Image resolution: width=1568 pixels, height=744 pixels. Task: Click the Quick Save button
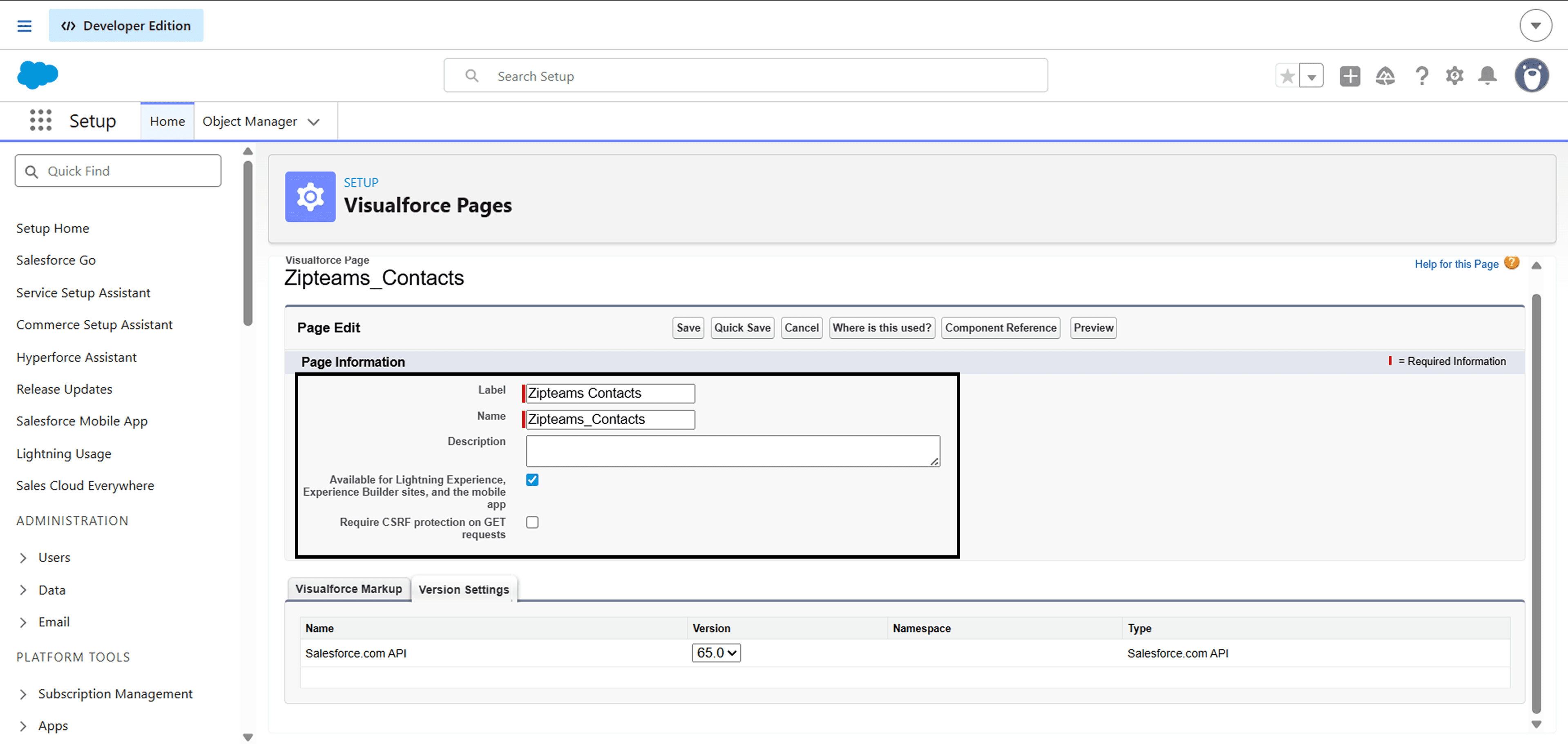(x=742, y=327)
